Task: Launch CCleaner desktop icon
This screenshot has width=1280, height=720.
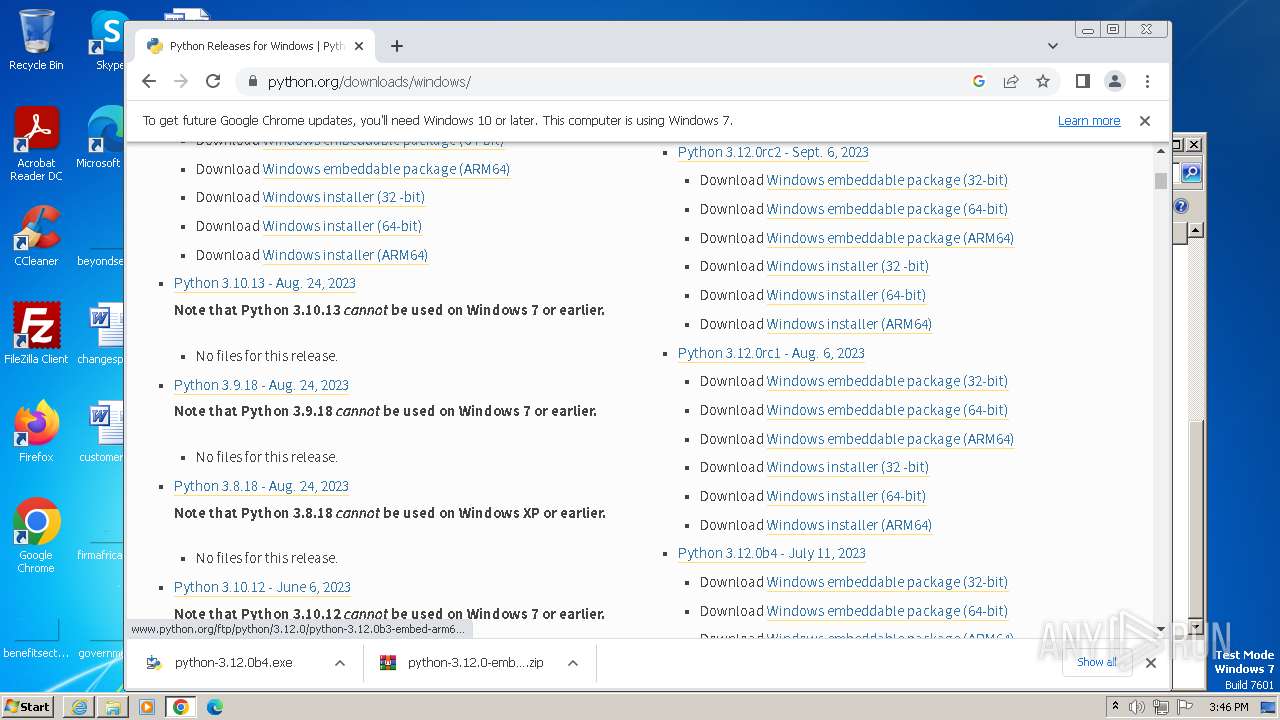Action: tap(36, 236)
